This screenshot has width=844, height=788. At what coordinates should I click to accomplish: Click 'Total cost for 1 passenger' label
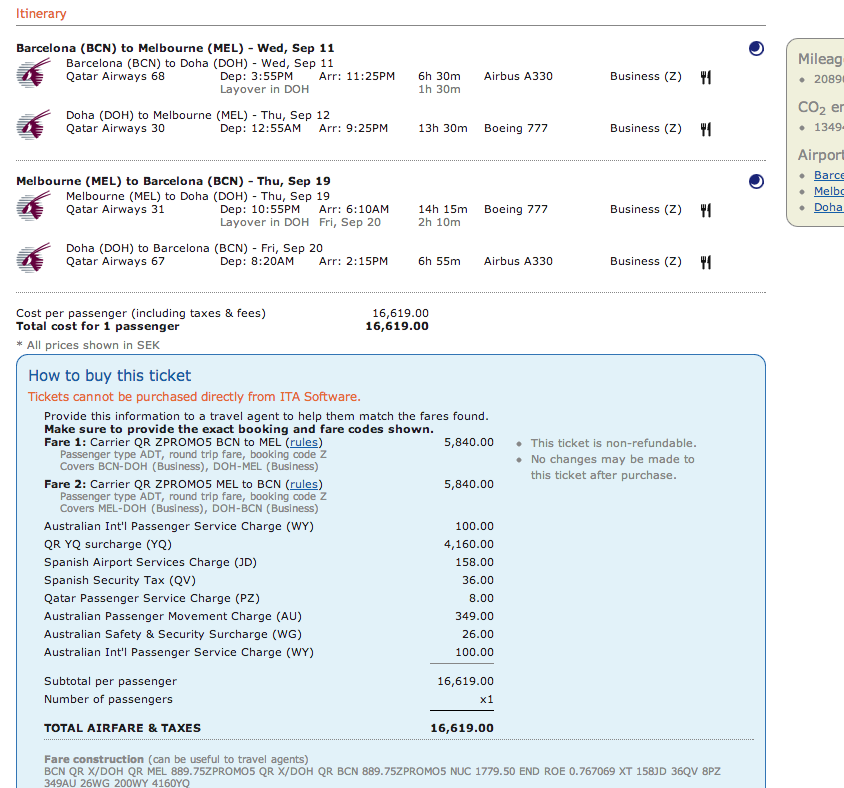(x=97, y=326)
